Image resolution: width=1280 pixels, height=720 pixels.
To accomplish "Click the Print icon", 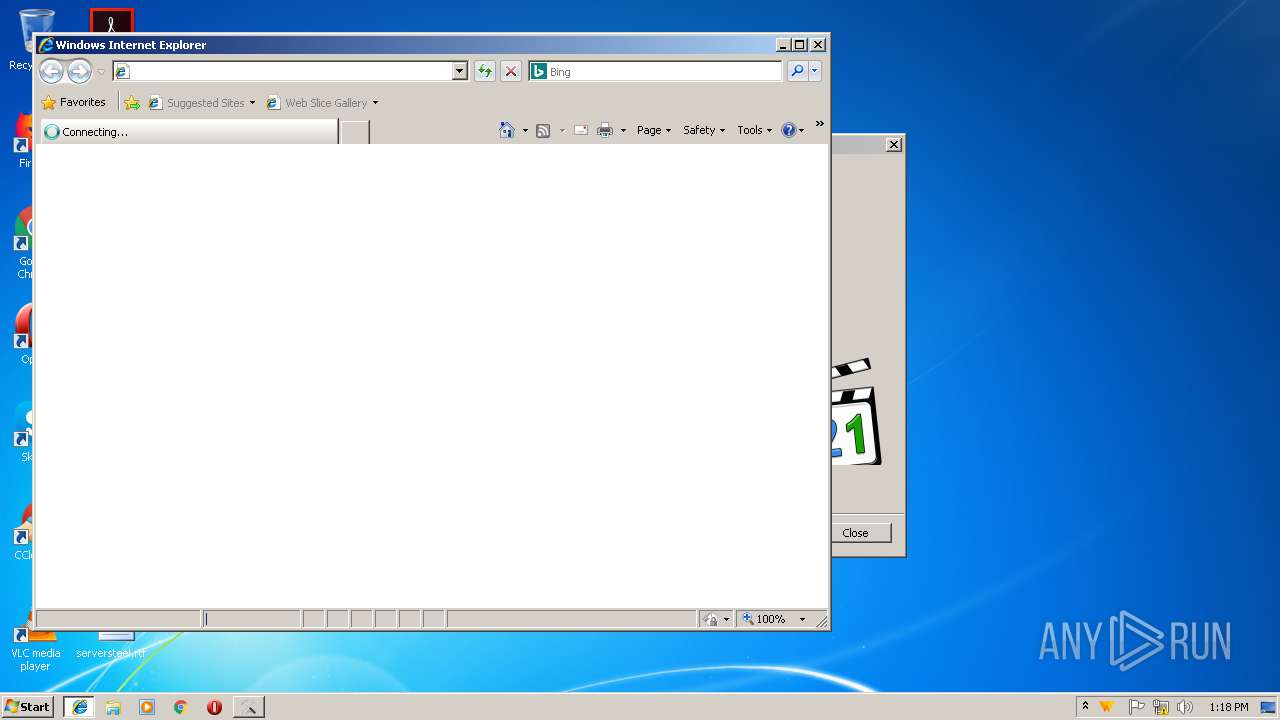I will [x=605, y=130].
